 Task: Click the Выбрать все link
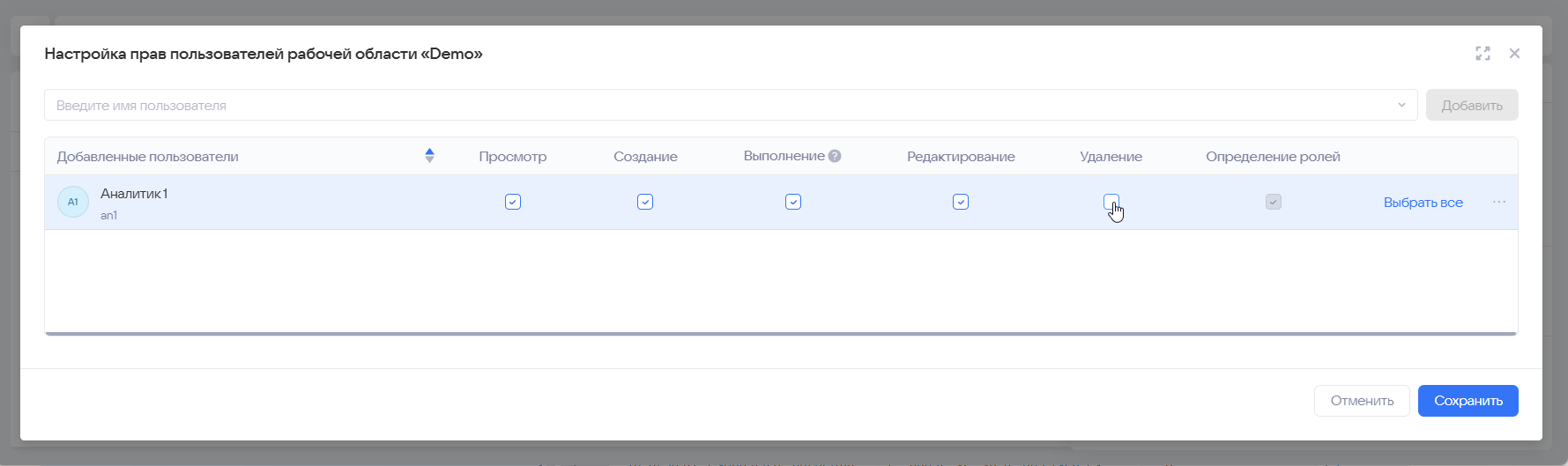tap(1423, 202)
